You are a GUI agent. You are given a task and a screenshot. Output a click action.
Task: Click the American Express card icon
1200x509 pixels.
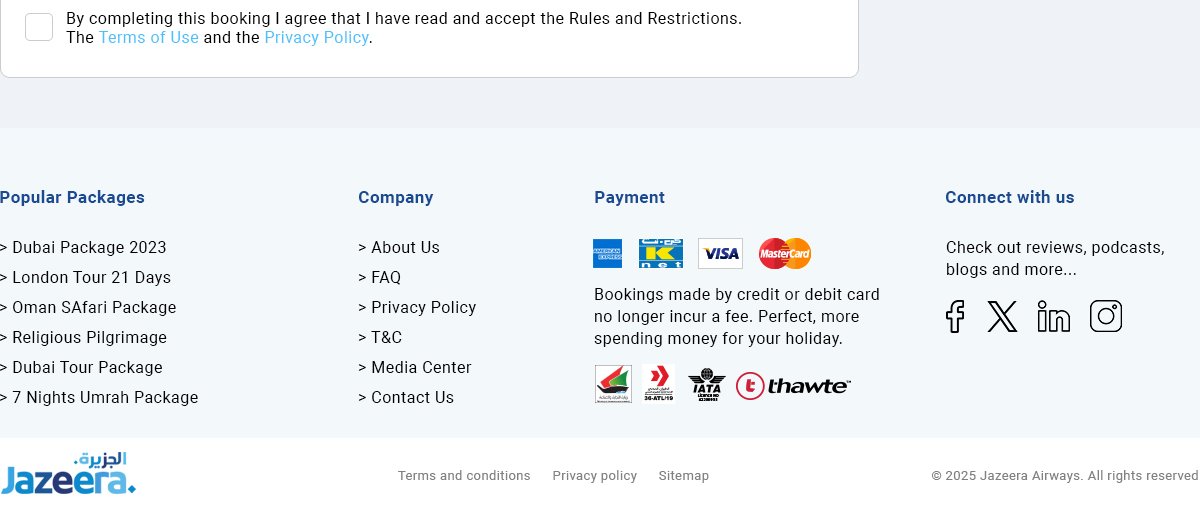click(x=607, y=254)
